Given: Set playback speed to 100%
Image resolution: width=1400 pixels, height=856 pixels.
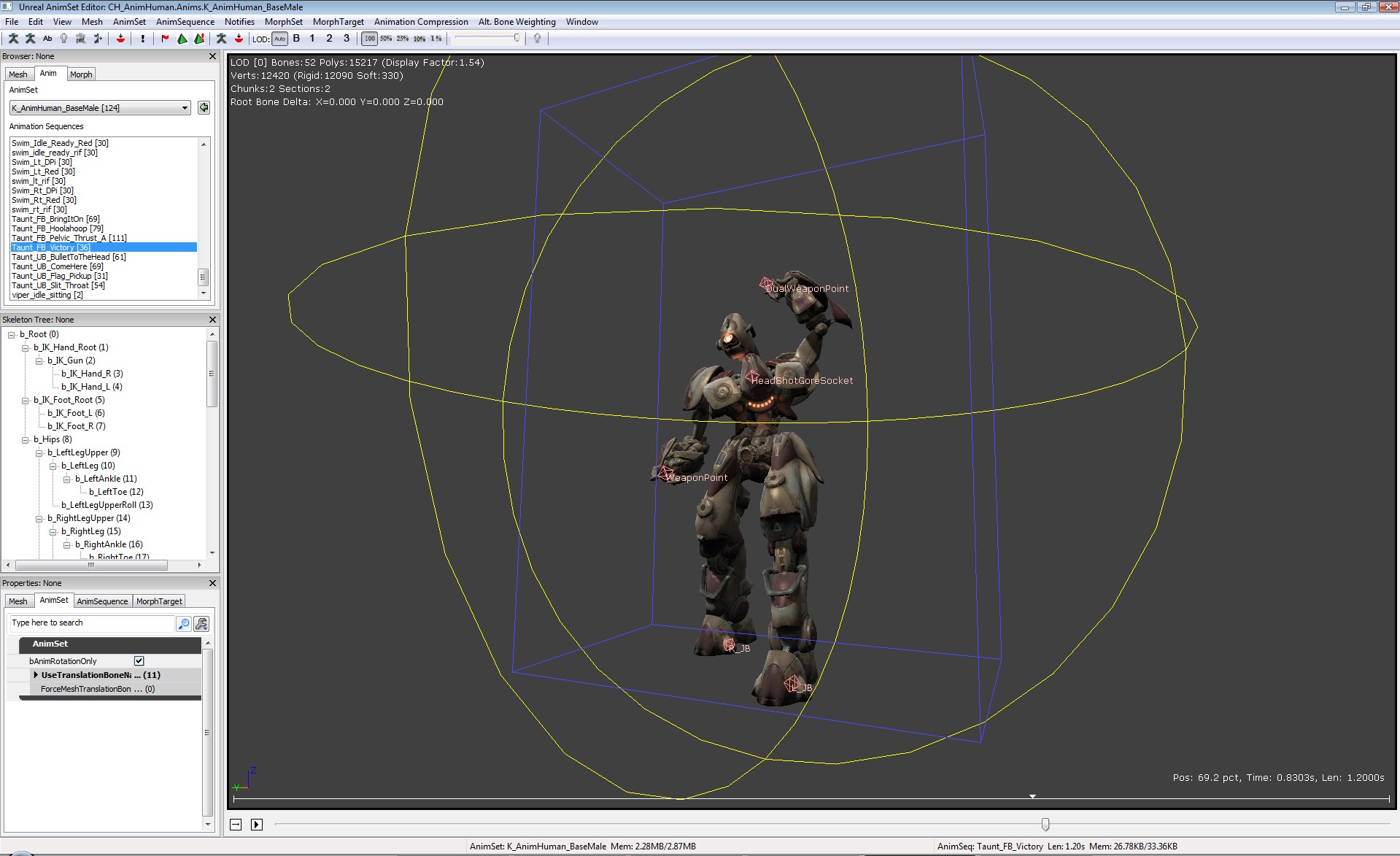Looking at the screenshot, I should click(x=370, y=39).
